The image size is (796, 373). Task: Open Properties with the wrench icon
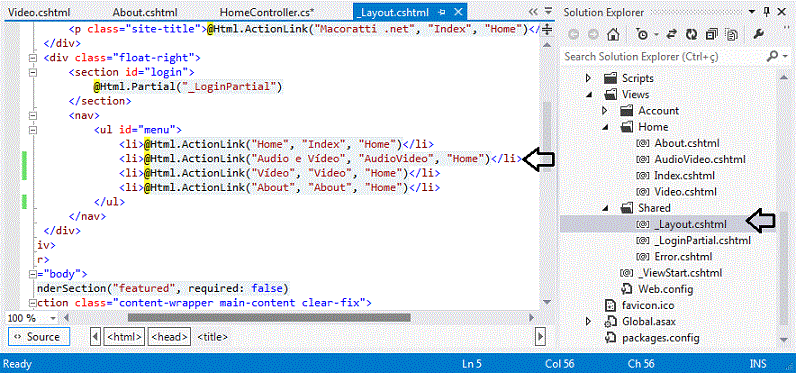click(x=758, y=34)
